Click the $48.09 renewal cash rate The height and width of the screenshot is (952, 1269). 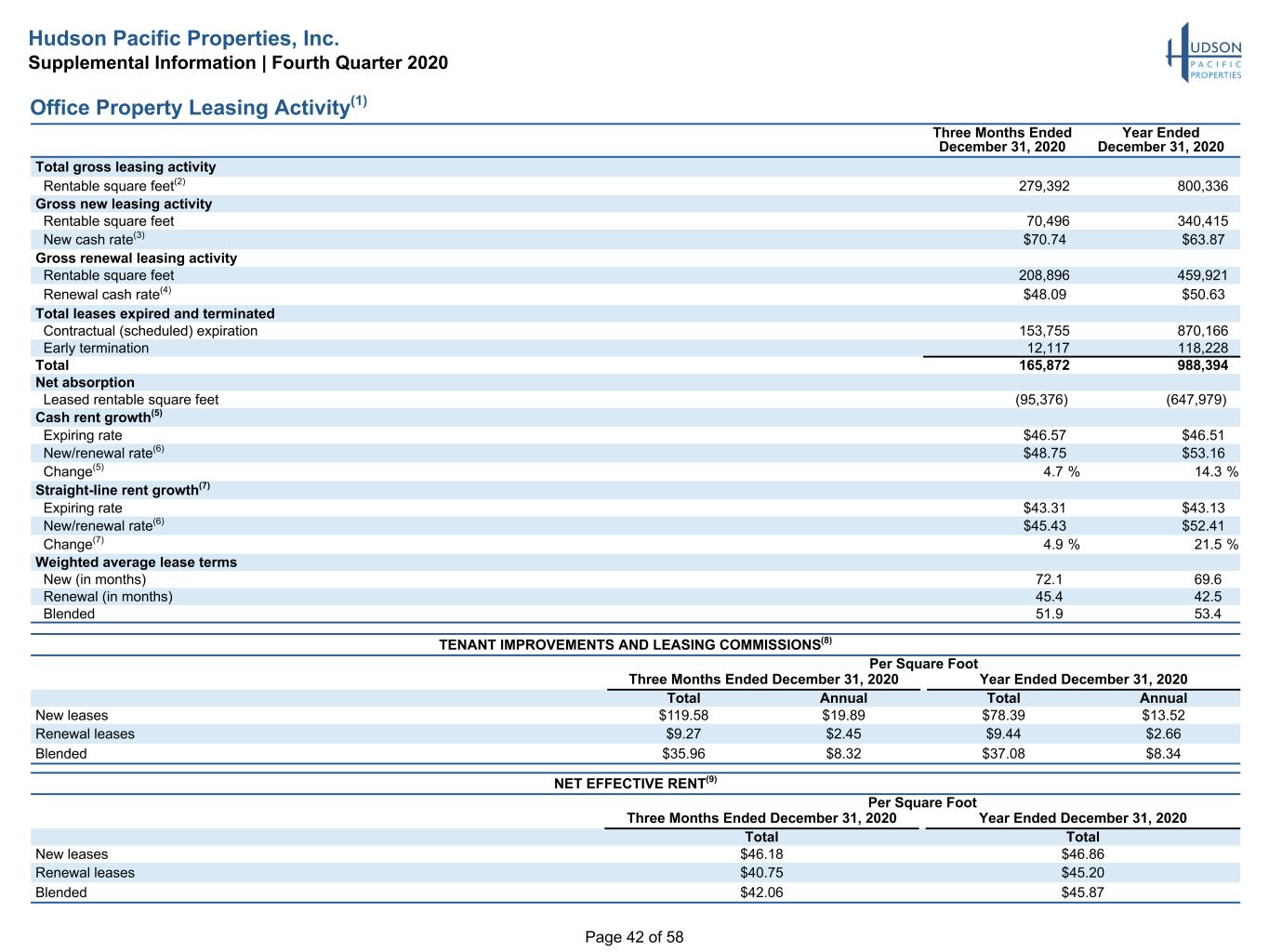click(x=1045, y=294)
